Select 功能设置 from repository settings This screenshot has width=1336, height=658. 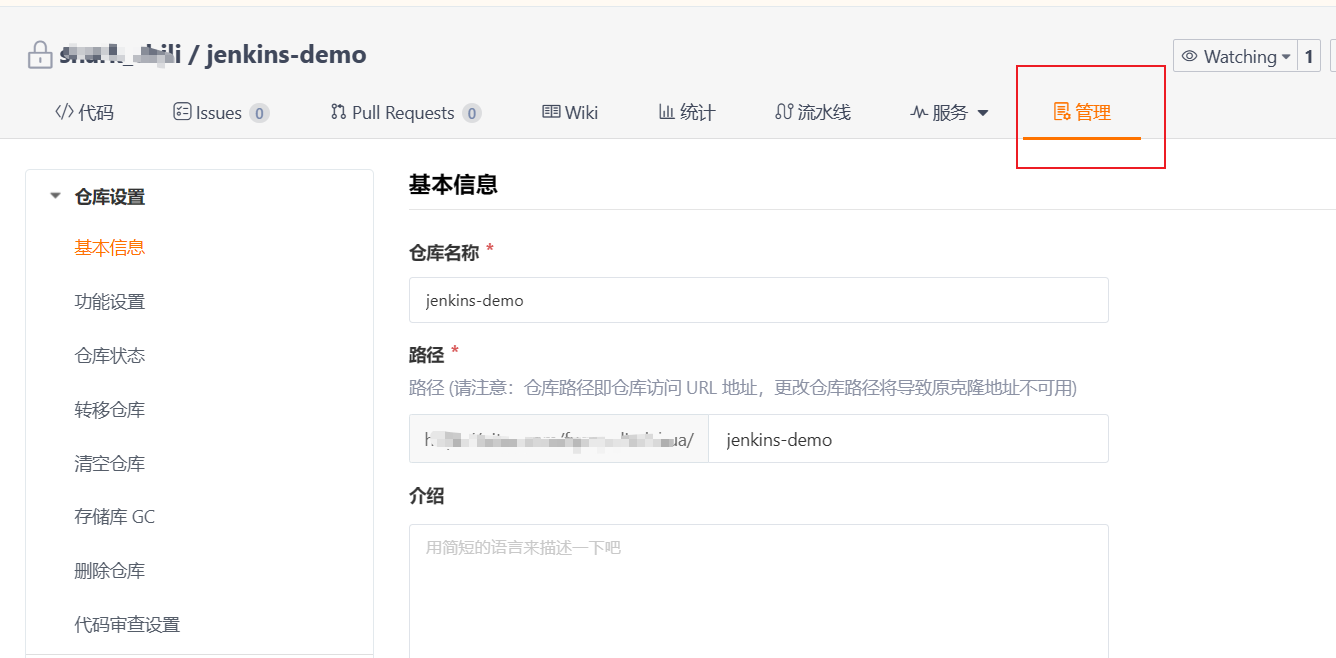click(x=110, y=301)
